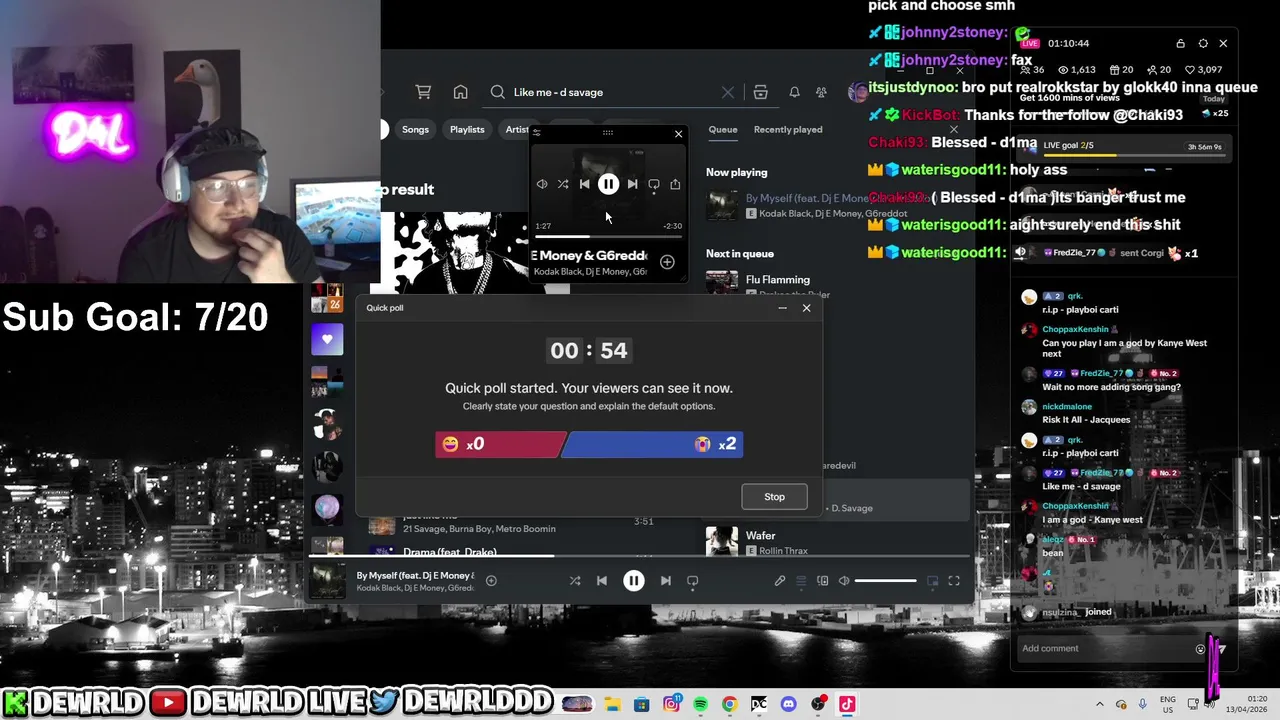Open Spotify from the taskbar
The height and width of the screenshot is (720, 1280).
tap(700, 704)
